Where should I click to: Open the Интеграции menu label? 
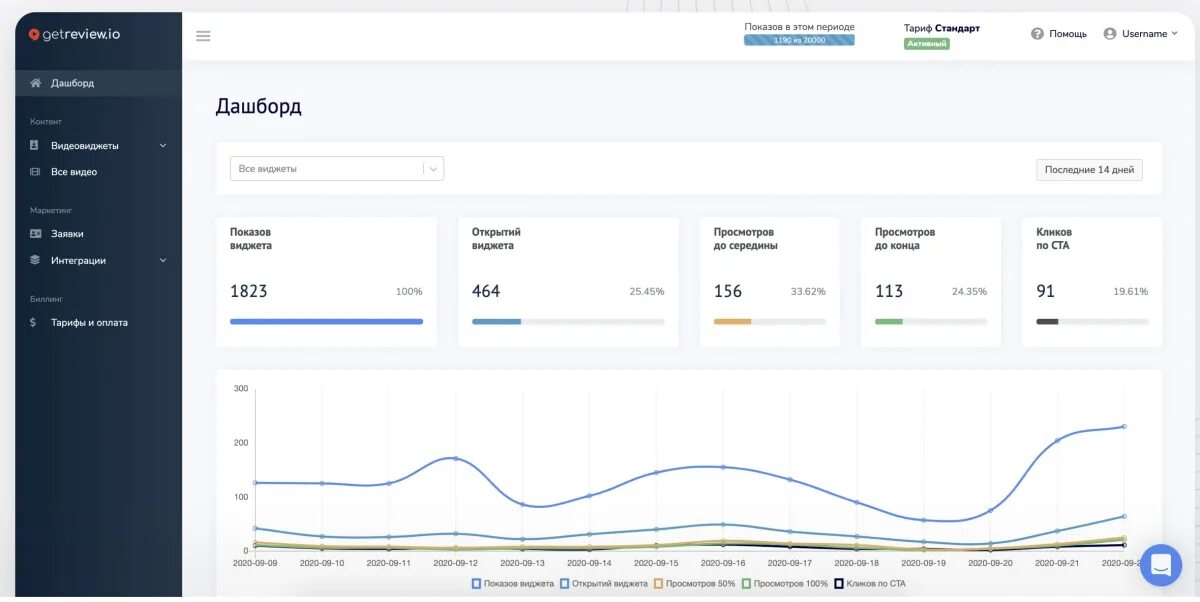click(x=78, y=261)
